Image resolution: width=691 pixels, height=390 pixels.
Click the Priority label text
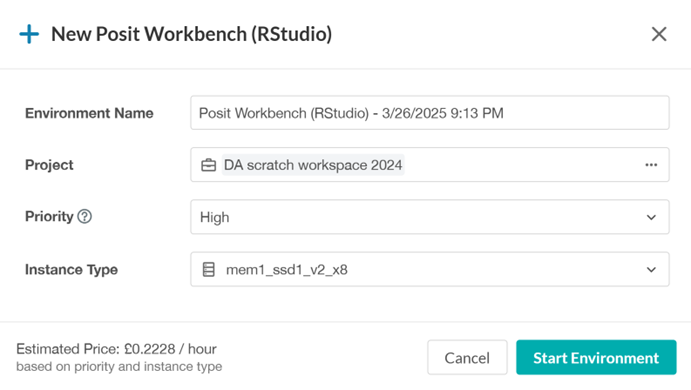coord(49,216)
